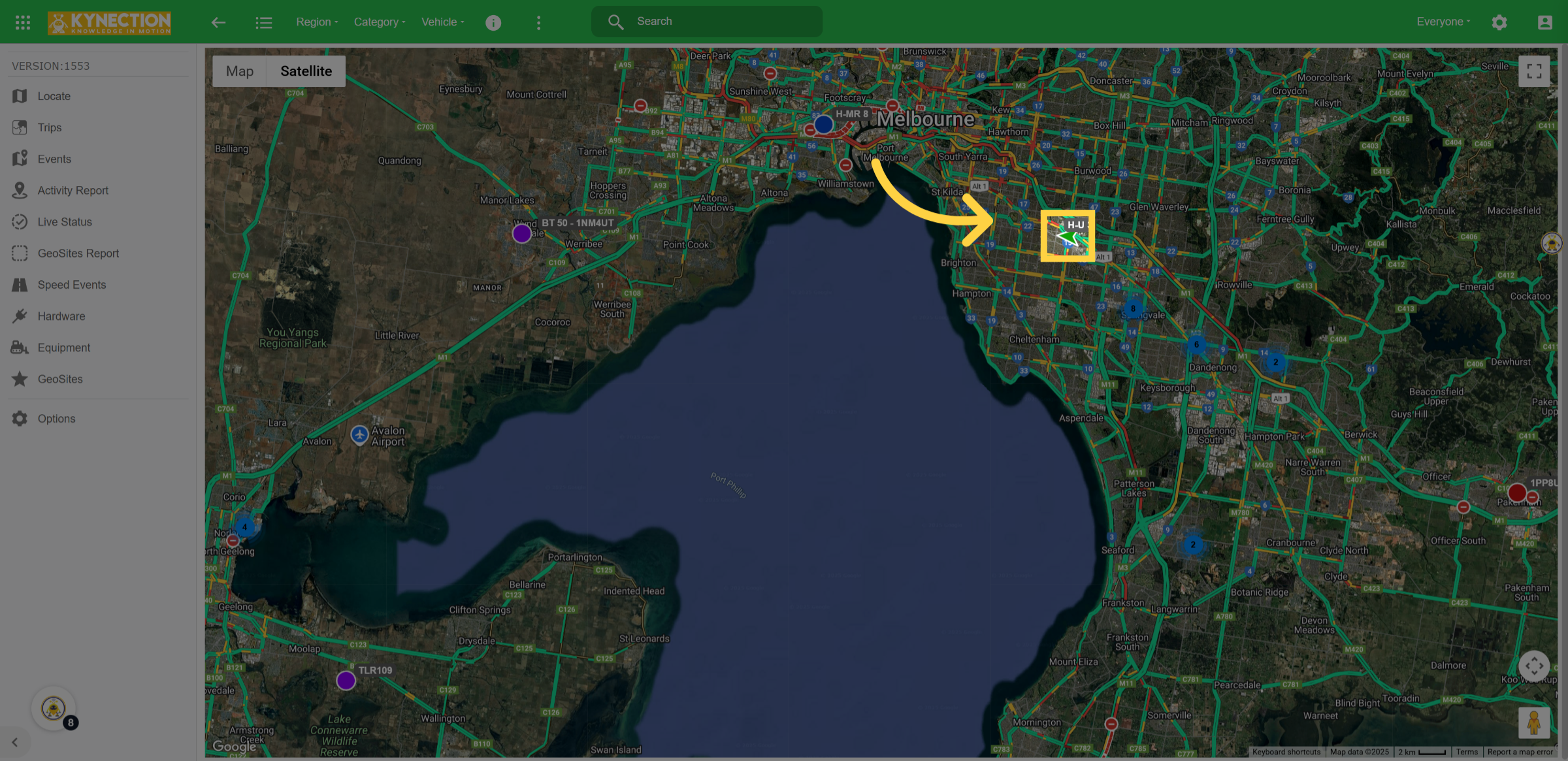Open the list view icon

263,23
